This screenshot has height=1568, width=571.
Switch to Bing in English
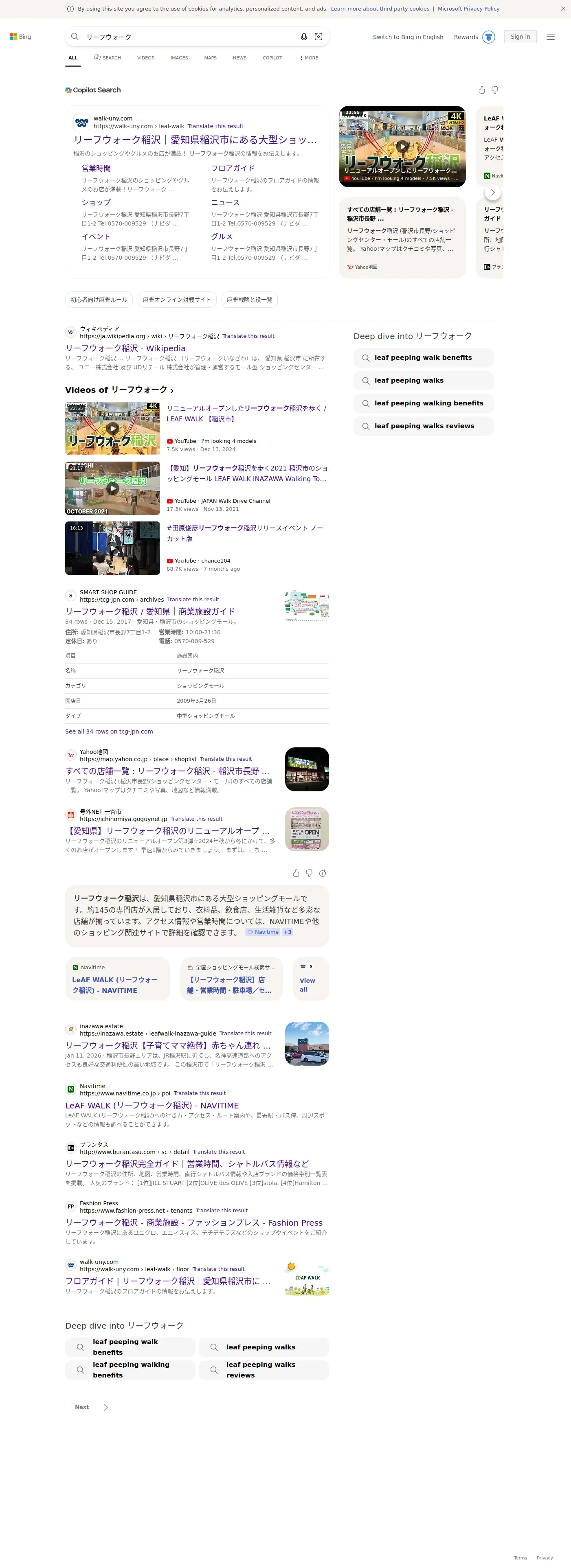tap(408, 37)
